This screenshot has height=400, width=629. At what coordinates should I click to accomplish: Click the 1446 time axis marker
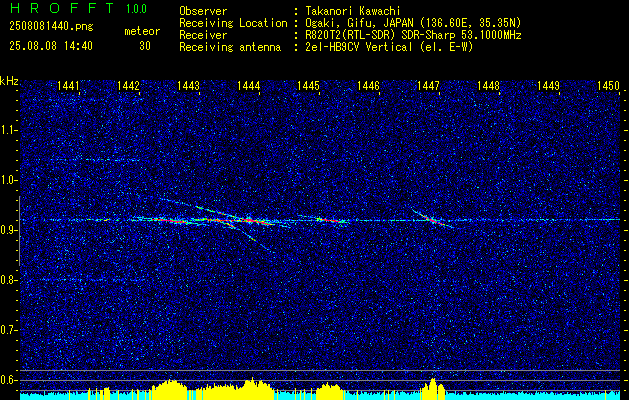coord(368,85)
